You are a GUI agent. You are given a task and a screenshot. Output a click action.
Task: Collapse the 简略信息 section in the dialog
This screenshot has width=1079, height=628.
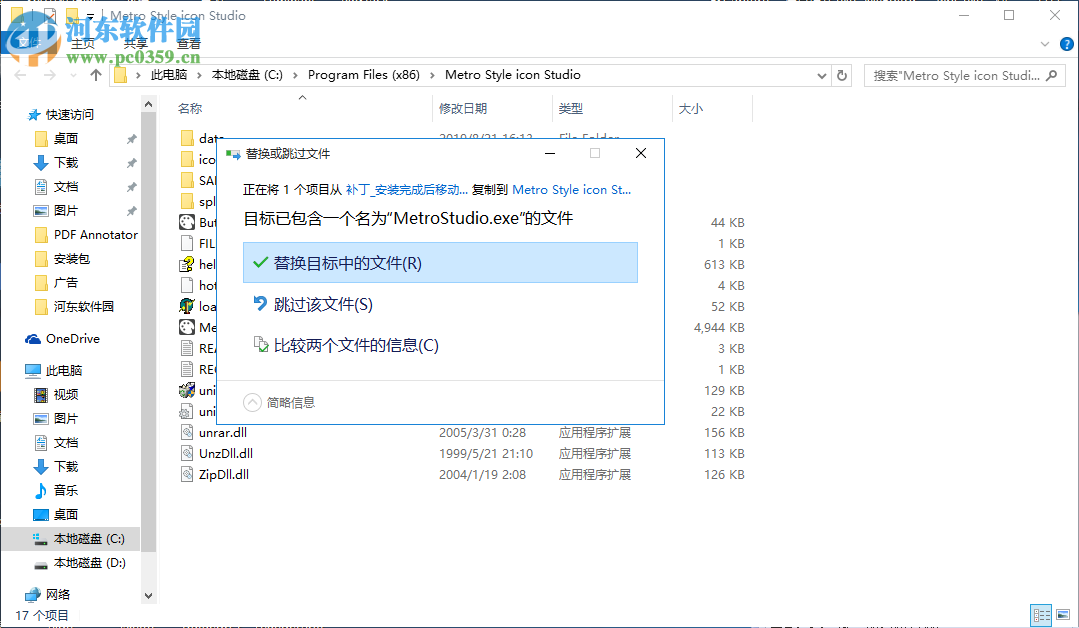(x=252, y=403)
